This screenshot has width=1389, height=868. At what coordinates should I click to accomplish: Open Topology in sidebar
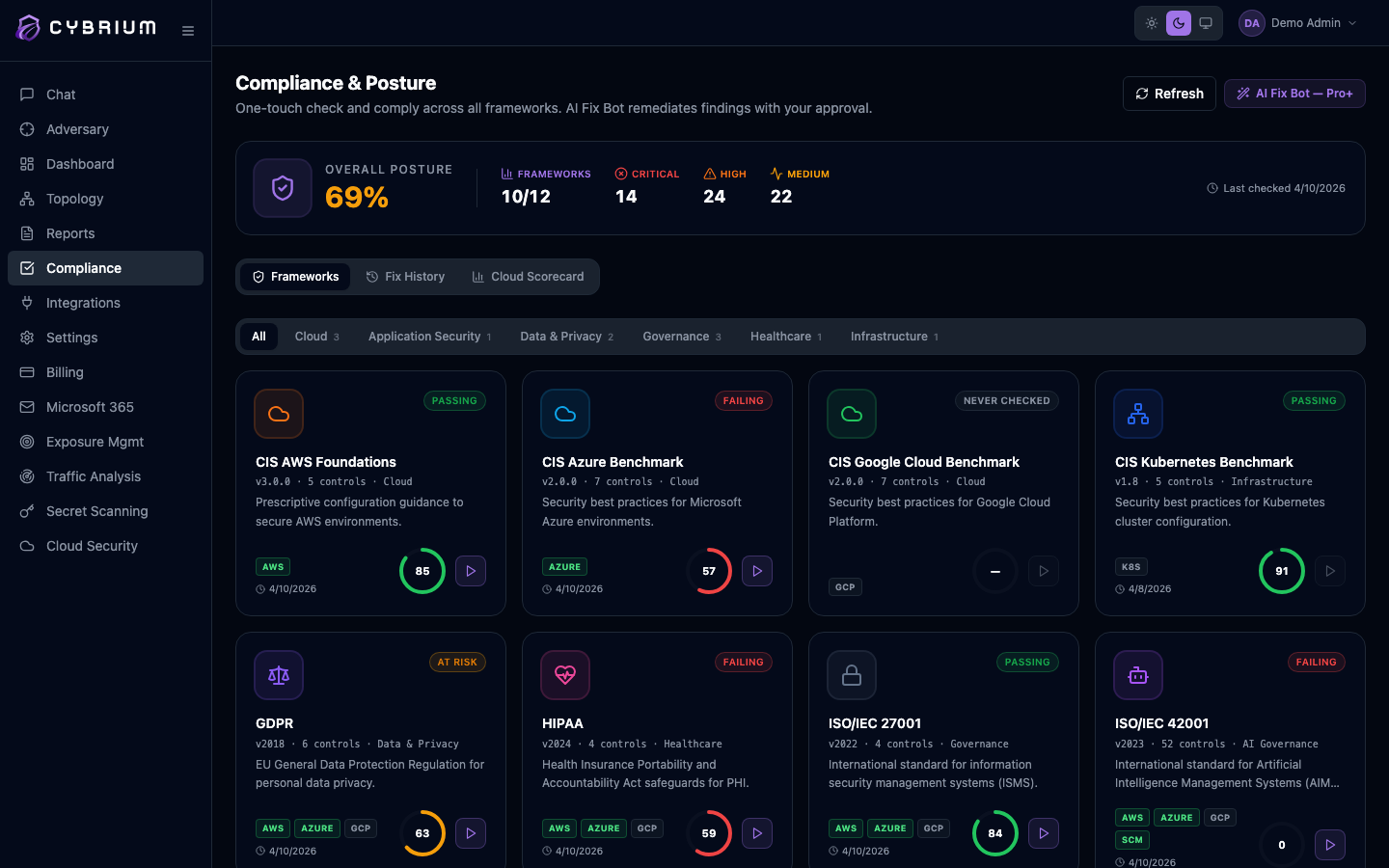pyautogui.click(x=105, y=199)
